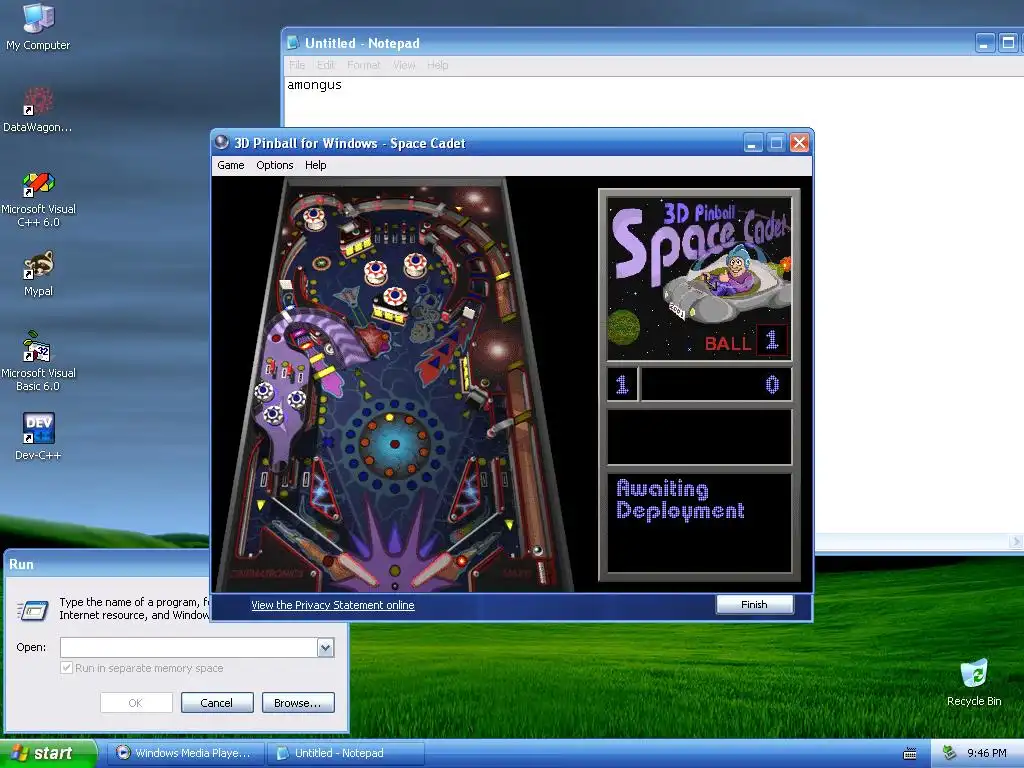This screenshot has width=1024, height=768.
Task: Click the Pinball window title bar icon
Action: (x=222, y=142)
